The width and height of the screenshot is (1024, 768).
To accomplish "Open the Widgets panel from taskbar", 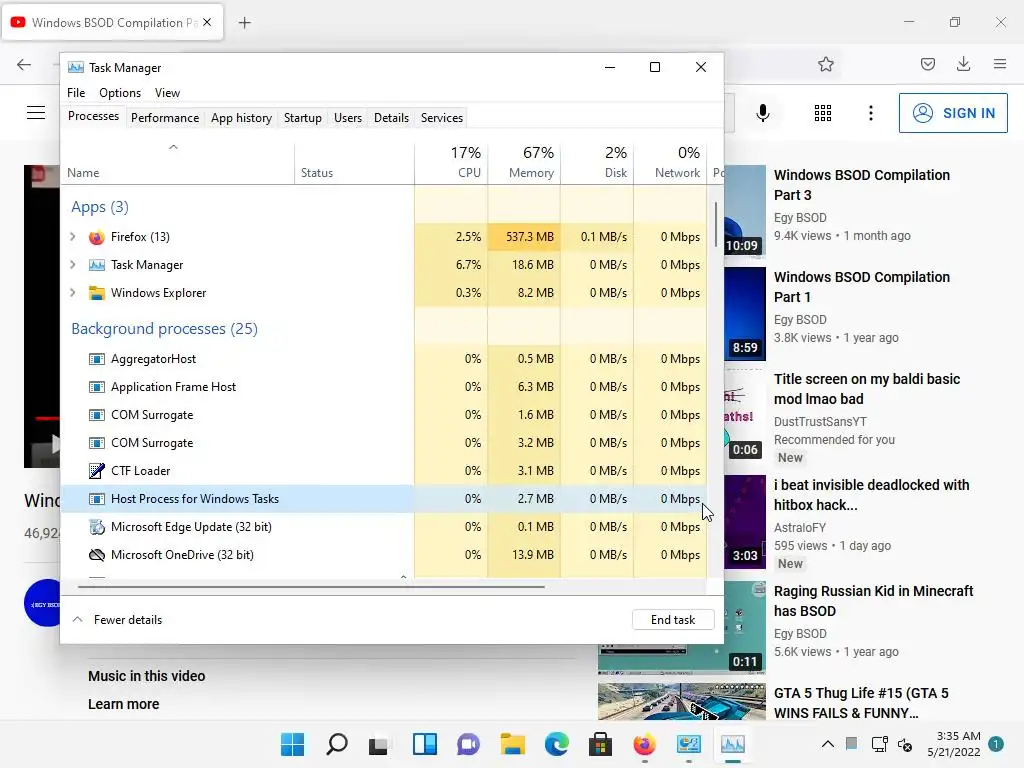I will tap(424, 744).
